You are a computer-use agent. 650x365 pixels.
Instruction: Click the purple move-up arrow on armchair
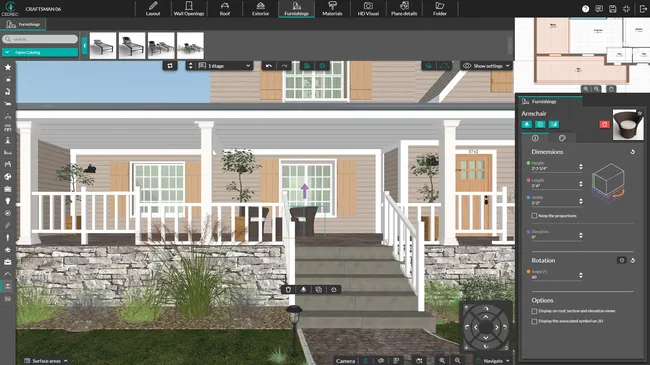click(x=305, y=191)
